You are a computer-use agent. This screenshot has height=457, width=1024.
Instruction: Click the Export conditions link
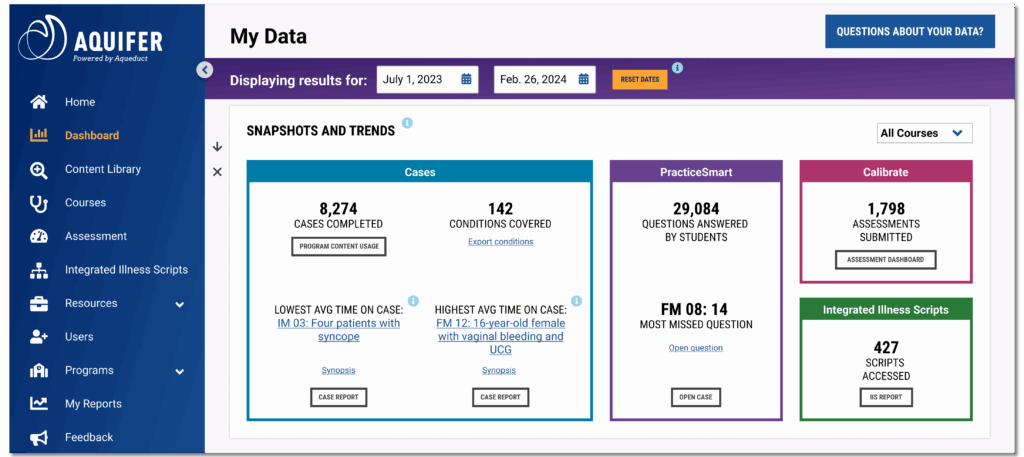(x=500, y=242)
